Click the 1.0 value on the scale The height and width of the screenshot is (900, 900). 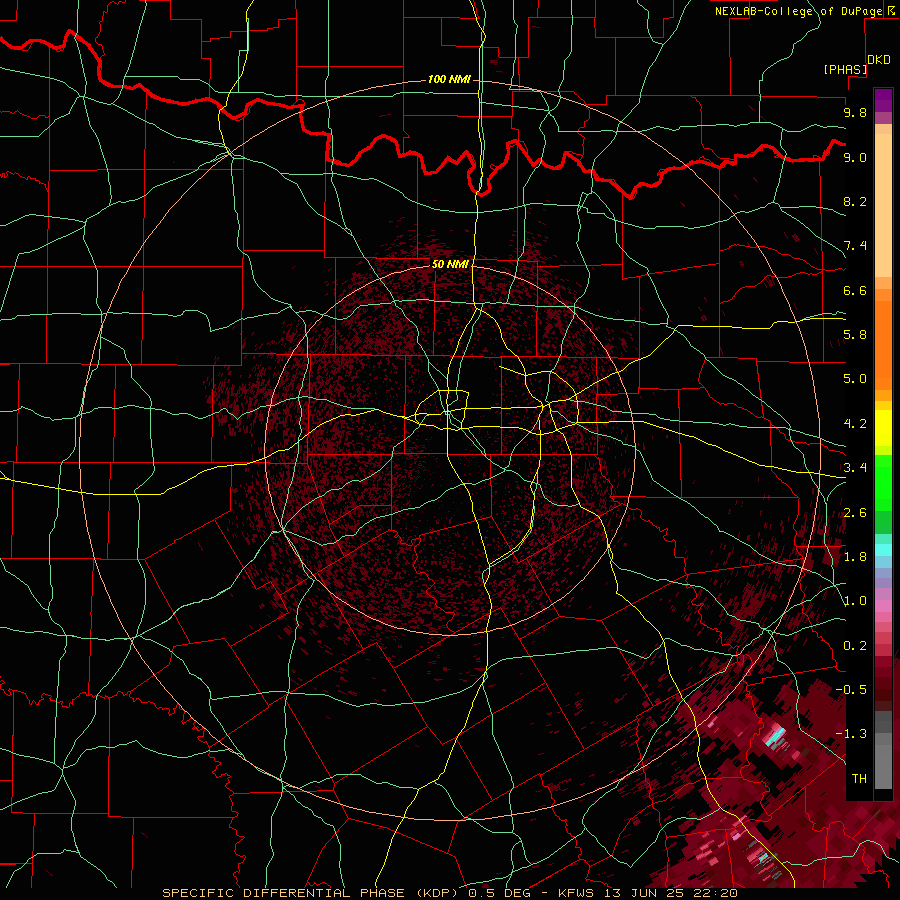pyautogui.click(x=855, y=601)
